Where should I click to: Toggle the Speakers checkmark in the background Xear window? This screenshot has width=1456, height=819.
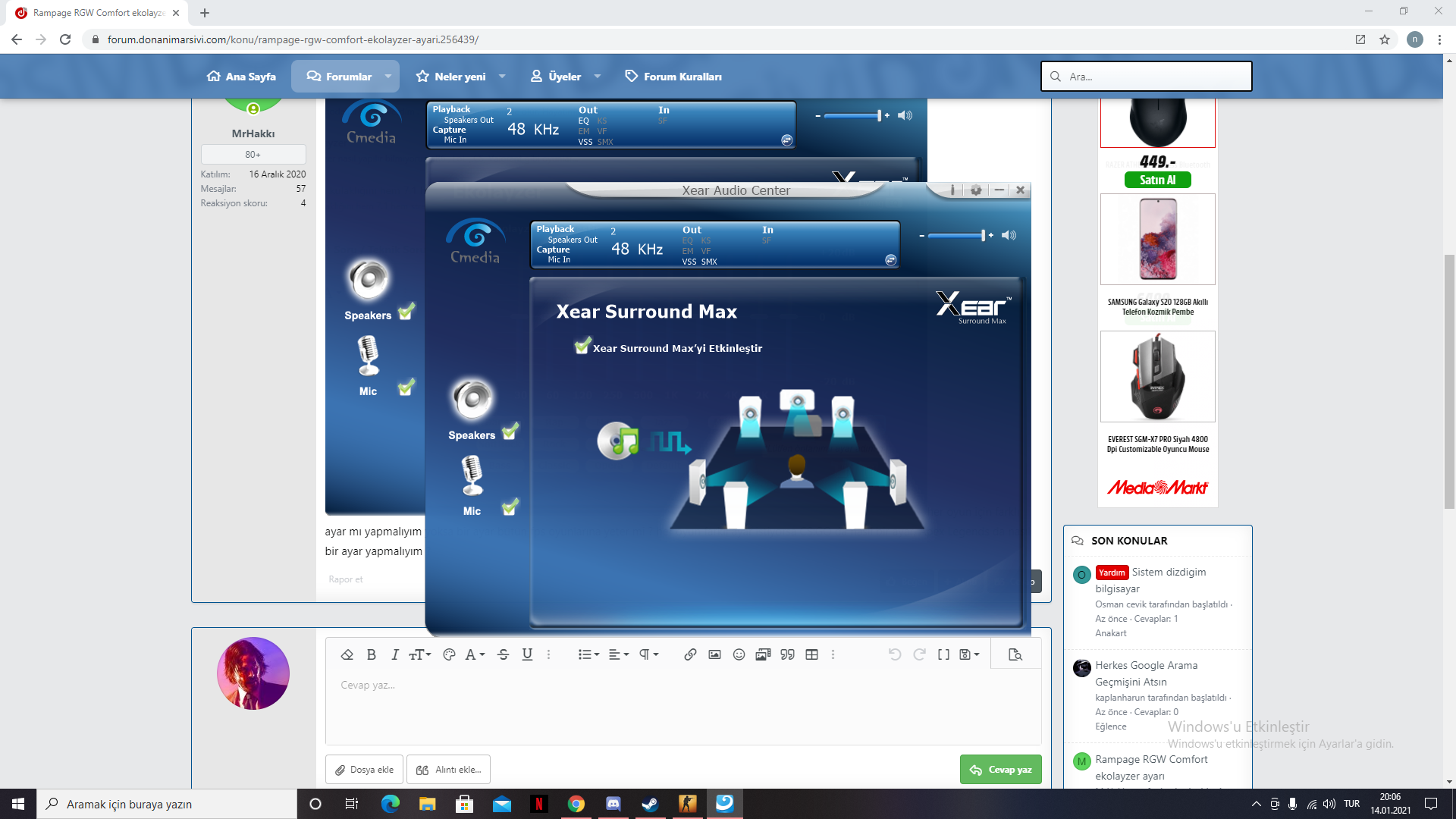(x=406, y=312)
